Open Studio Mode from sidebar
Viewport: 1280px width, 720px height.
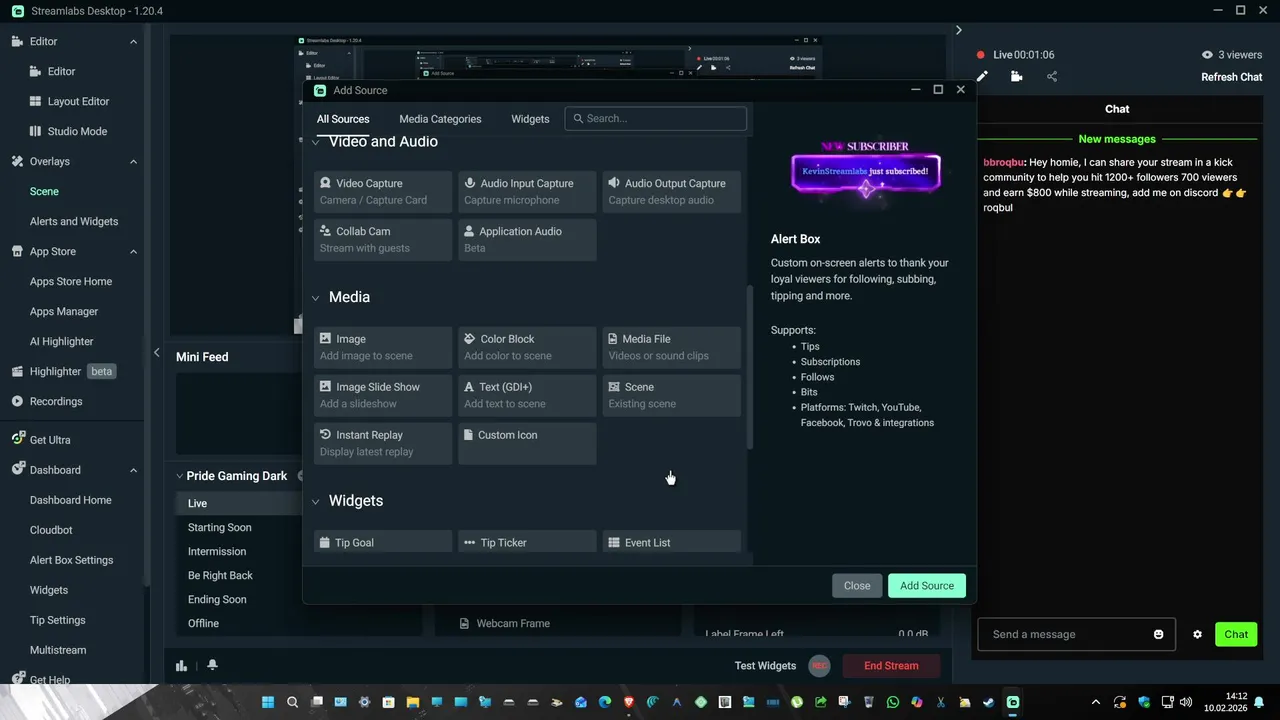77,131
